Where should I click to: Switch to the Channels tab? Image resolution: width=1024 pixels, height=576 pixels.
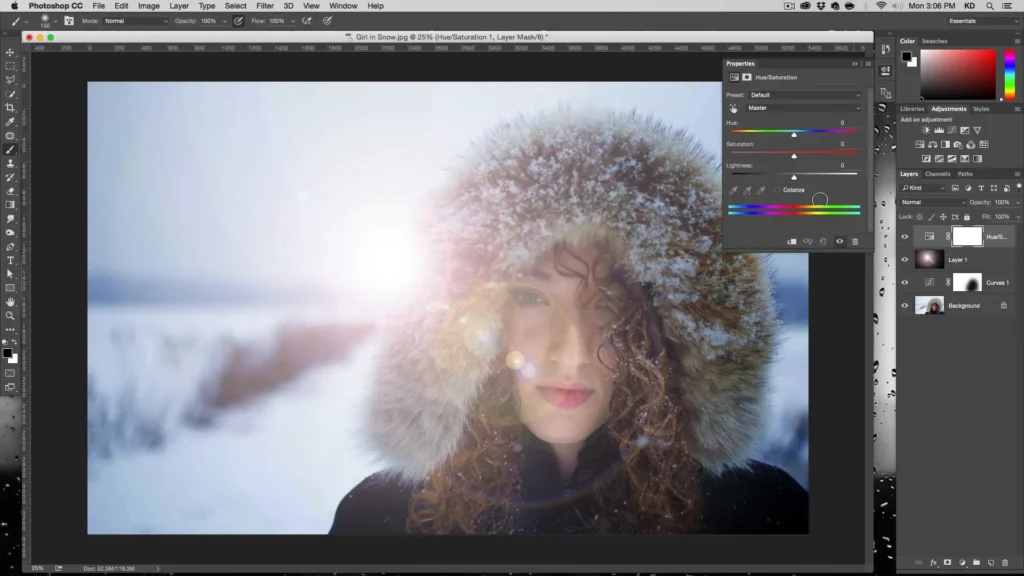937,174
